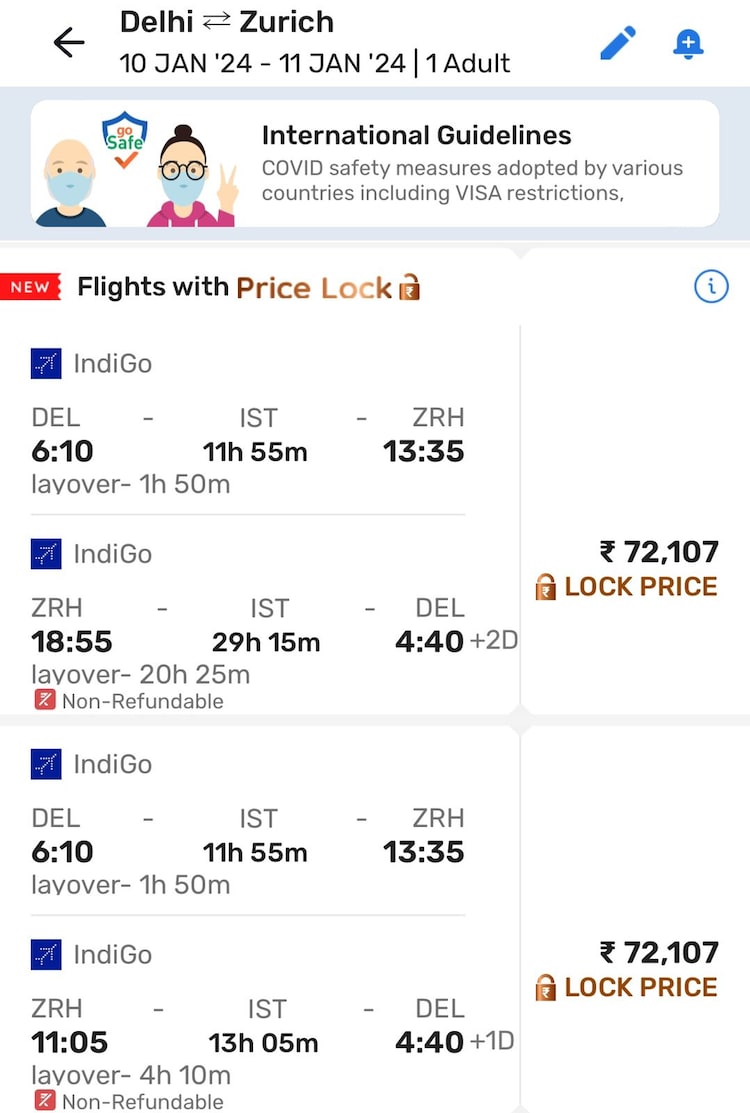Tap first IndiGo airline logo

[46, 364]
